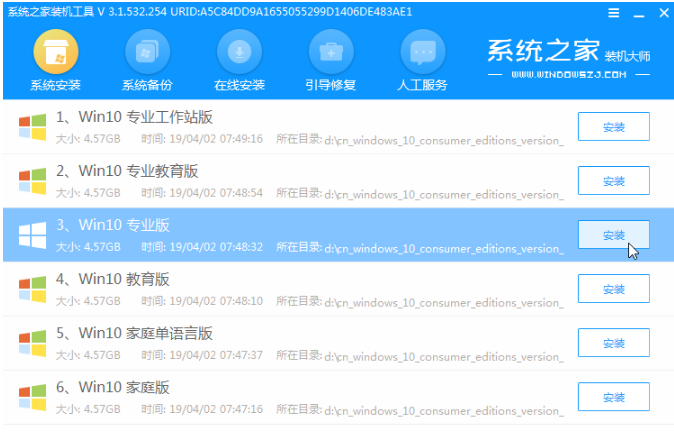674x439 pixels.
Task: Click the timestamp 19/04/02 07:48:10
Action: click(216, 301)
